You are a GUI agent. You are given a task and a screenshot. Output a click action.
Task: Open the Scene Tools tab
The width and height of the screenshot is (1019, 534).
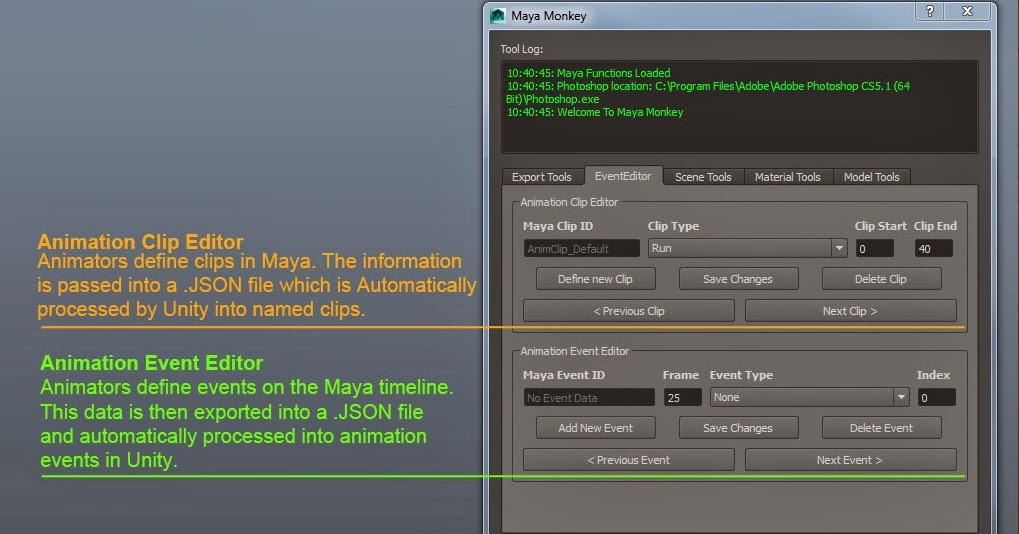703,177
